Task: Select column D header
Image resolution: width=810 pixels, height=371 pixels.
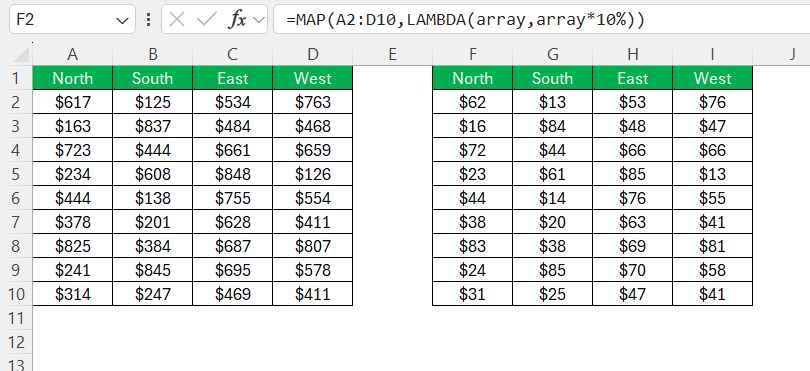Action: (313, 54)
